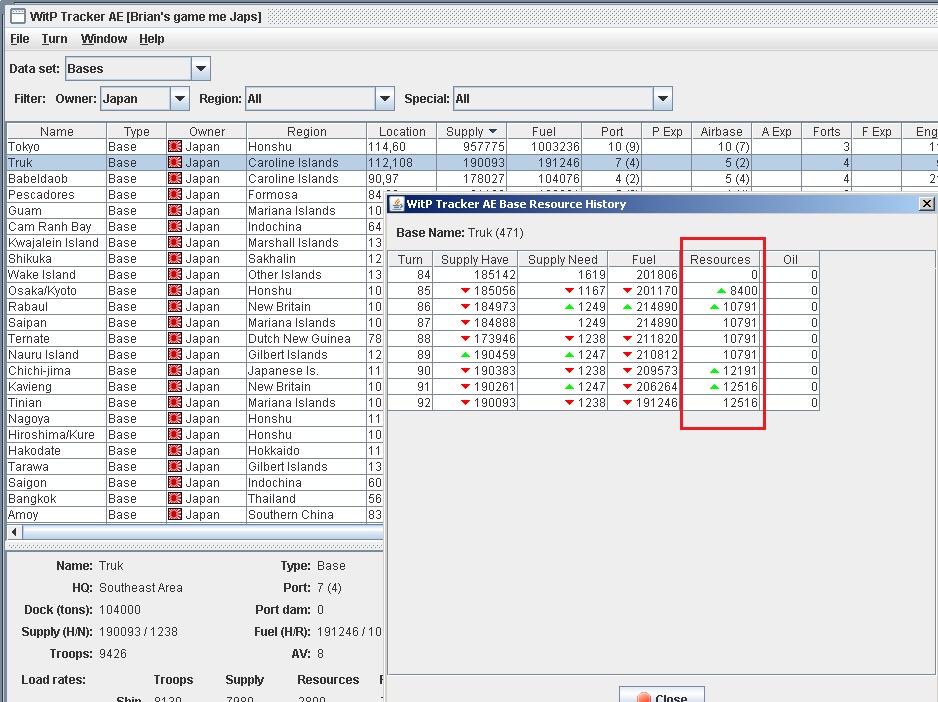Sort bases by Airbase column header
This screenshot has width=938, height=702.
point(721,132)
